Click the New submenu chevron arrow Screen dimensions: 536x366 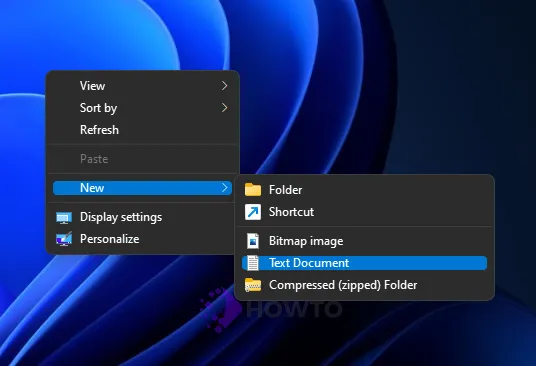(224, 188)
